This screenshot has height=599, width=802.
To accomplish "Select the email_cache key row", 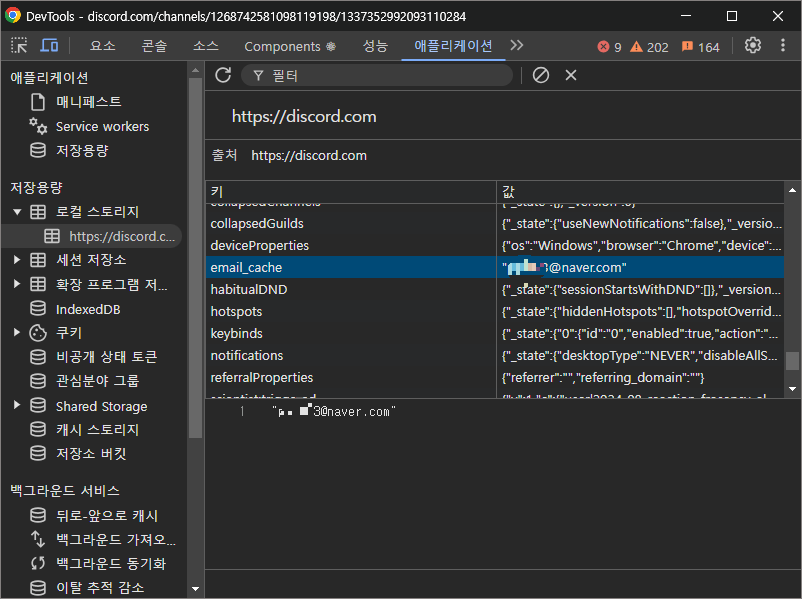I will pyautogui.click(x=351, y=268).
